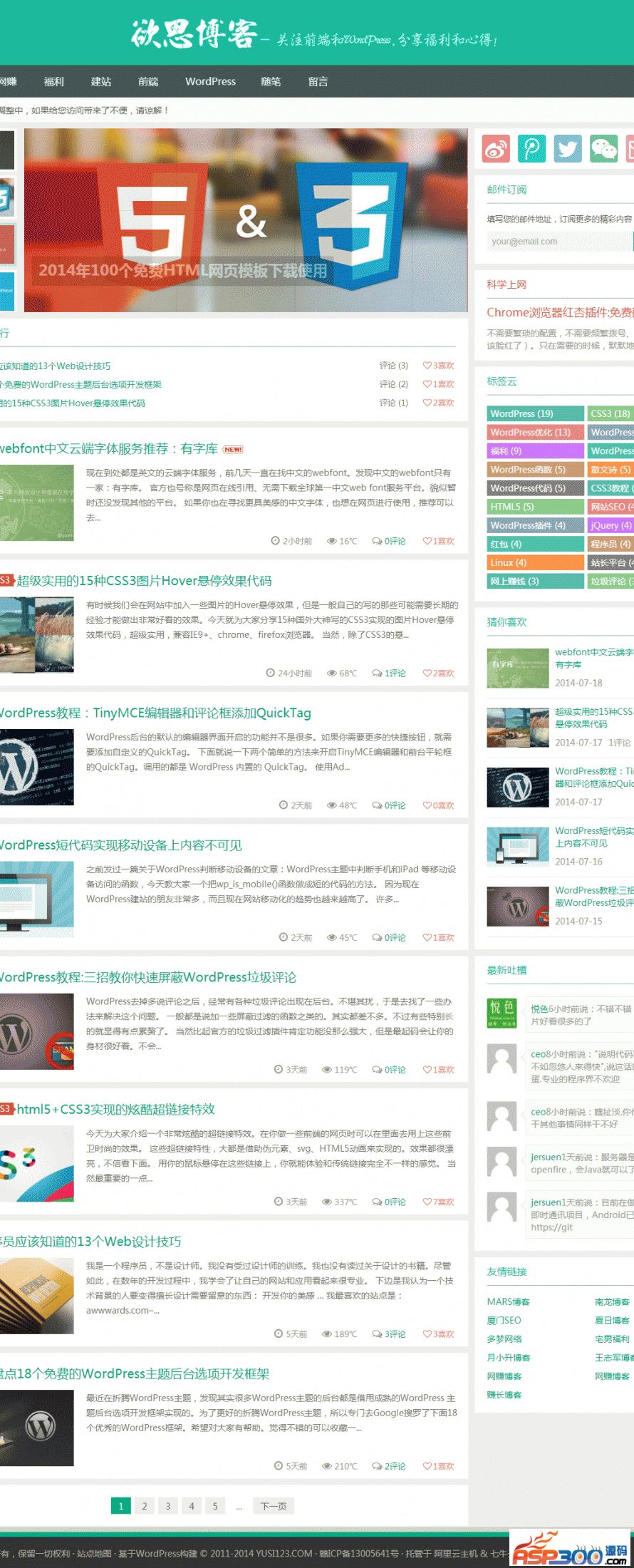This screenshot has width=634, height=1568.
Task: Go to pagination page 2
Action: tap(144, 1506)
